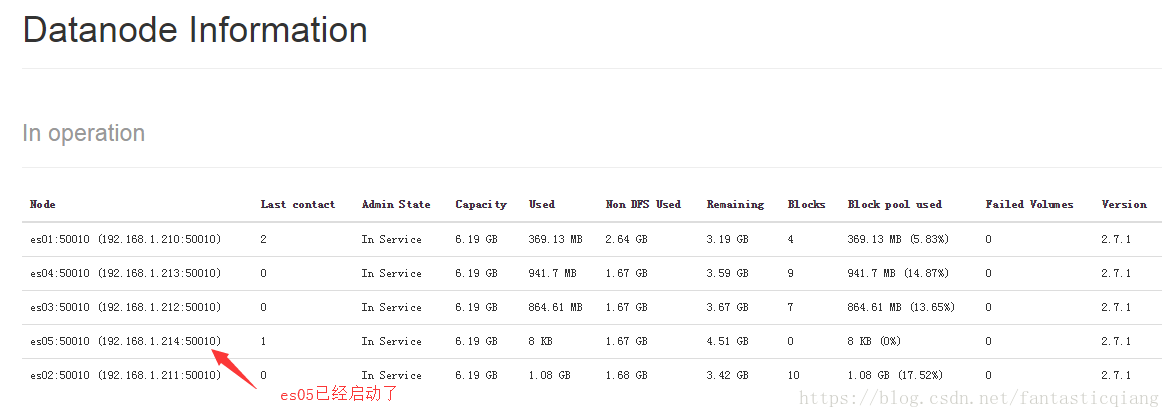
Task: Select the es04:50010 node entry
Action: (x=126, y=273)
